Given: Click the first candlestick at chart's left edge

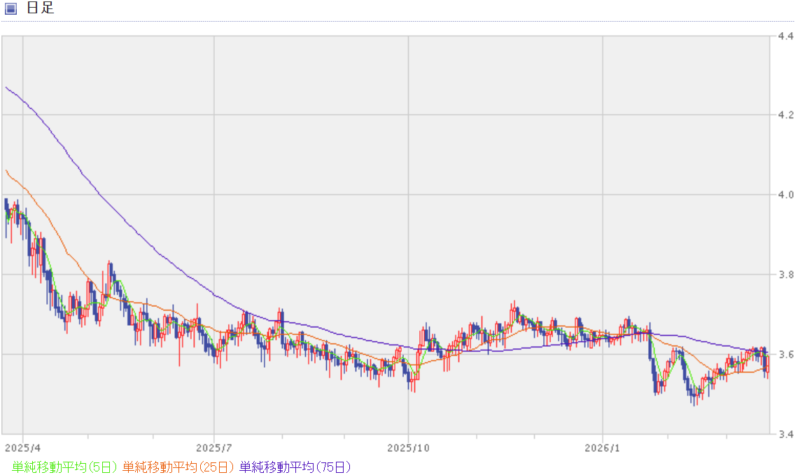Looking at the screenshot, I should pos(6,210).
